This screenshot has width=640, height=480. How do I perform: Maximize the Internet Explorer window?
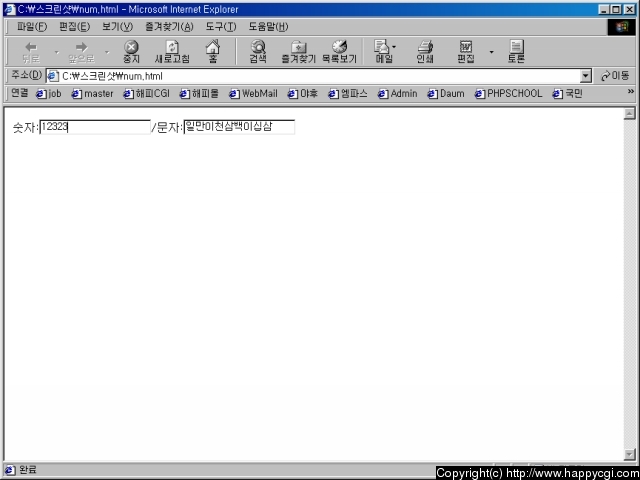click(616, 9)
